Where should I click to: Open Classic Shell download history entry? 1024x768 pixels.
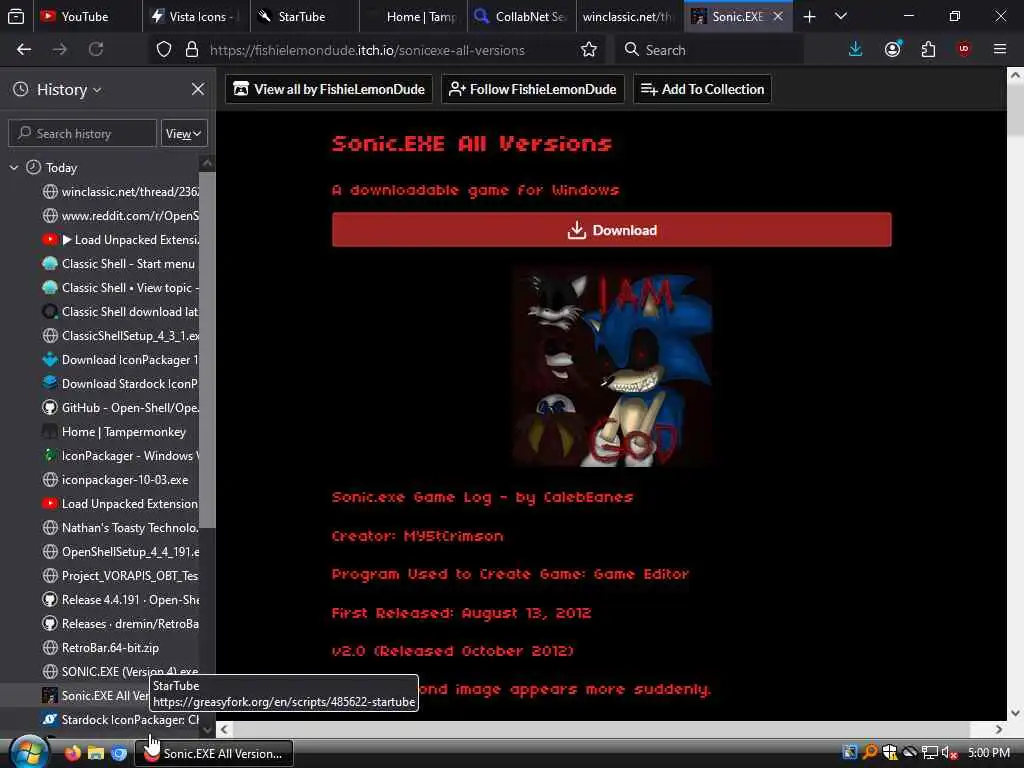tap(120, 312)
